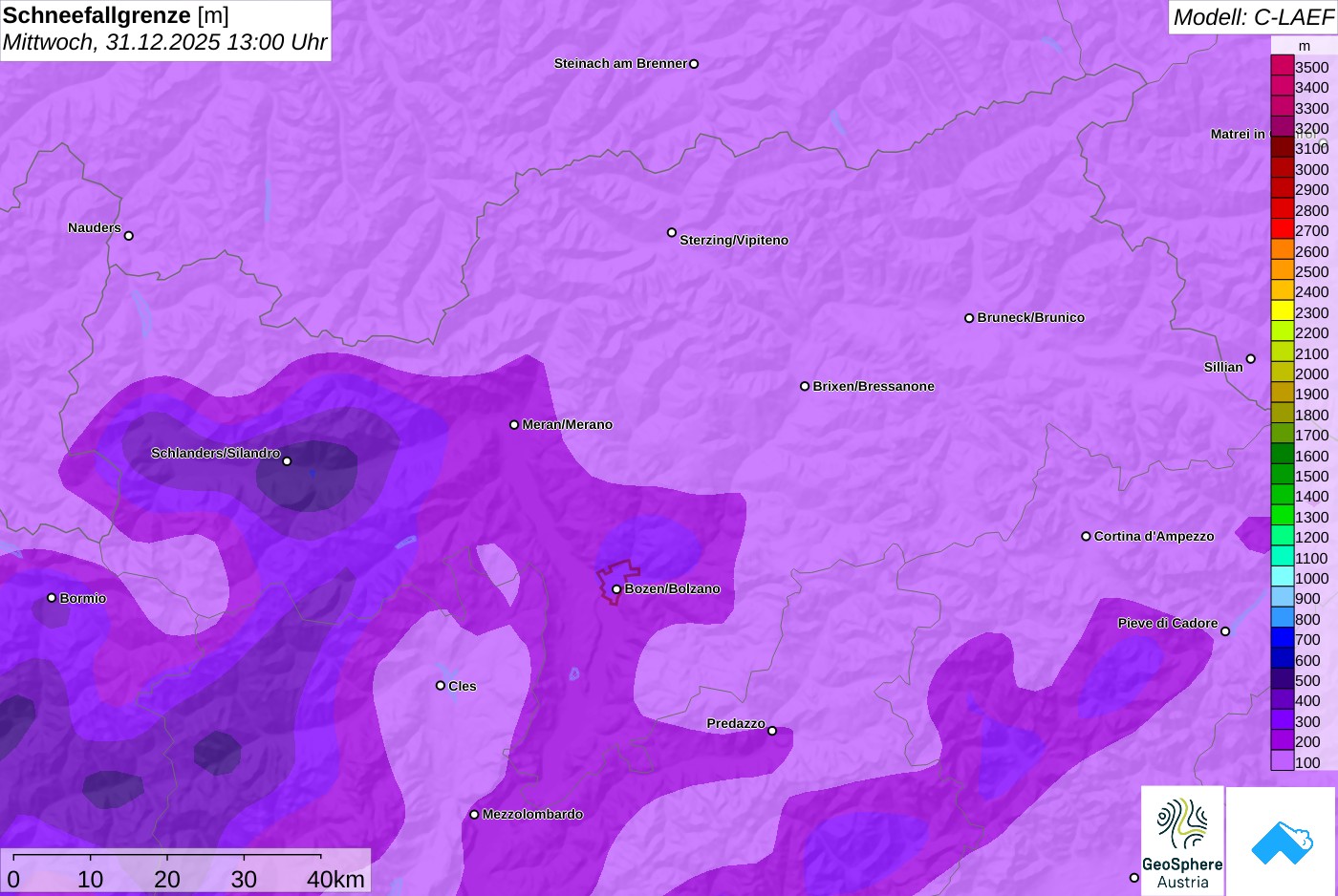Click the Sterzing/Vipiteno marker dot

point(672,232)
